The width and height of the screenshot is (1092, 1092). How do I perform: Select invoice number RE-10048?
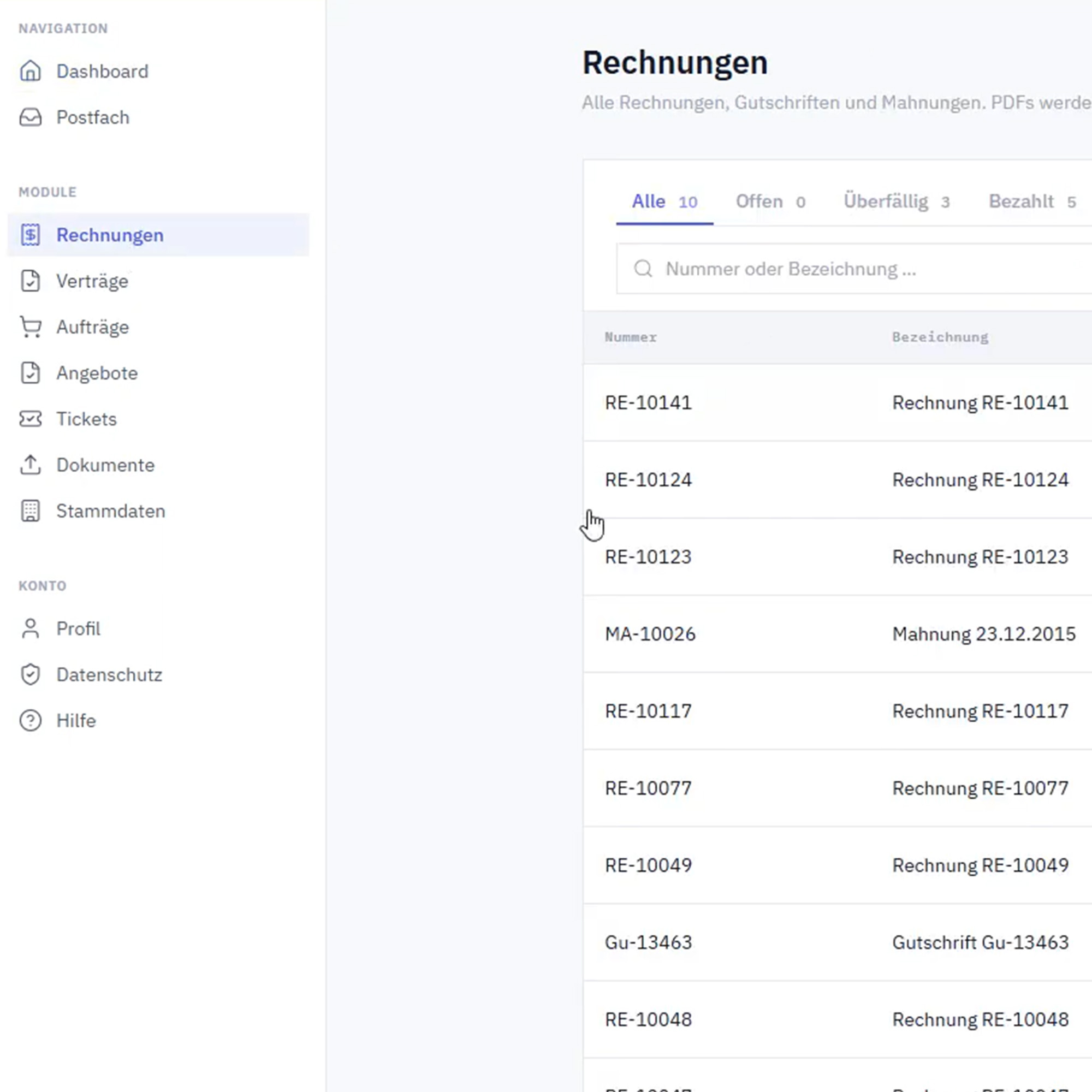pyautogui.click(x=648, y=1019)
